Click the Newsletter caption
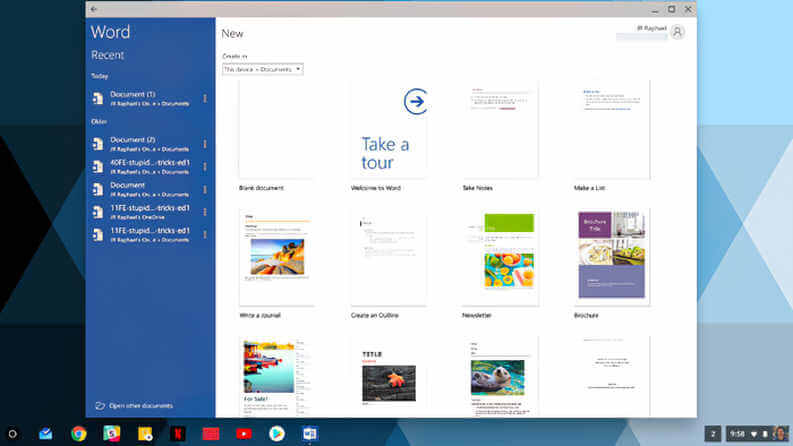 (x=476, y=315)
